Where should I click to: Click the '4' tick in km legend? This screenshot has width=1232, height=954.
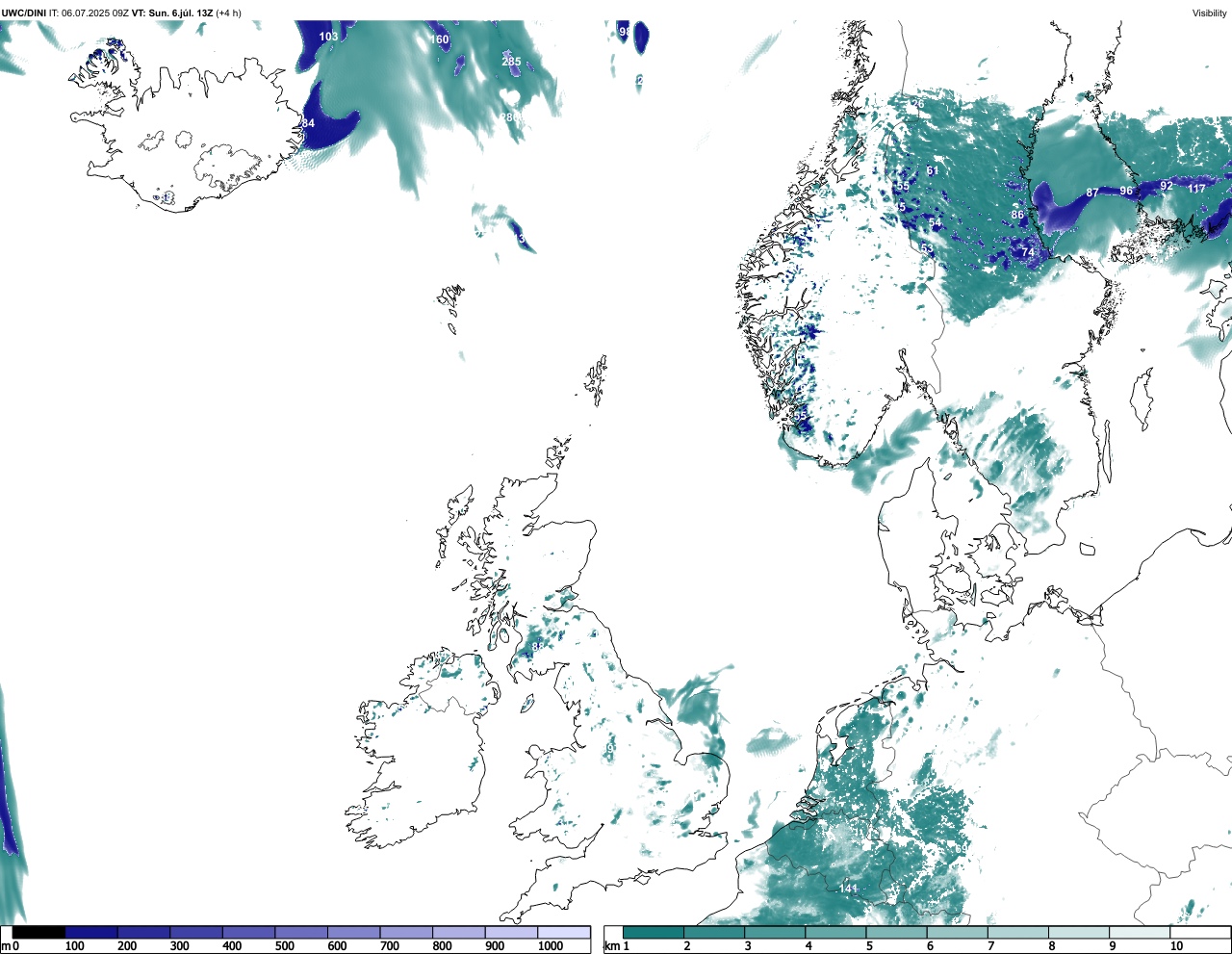click(x=808, y=946)
